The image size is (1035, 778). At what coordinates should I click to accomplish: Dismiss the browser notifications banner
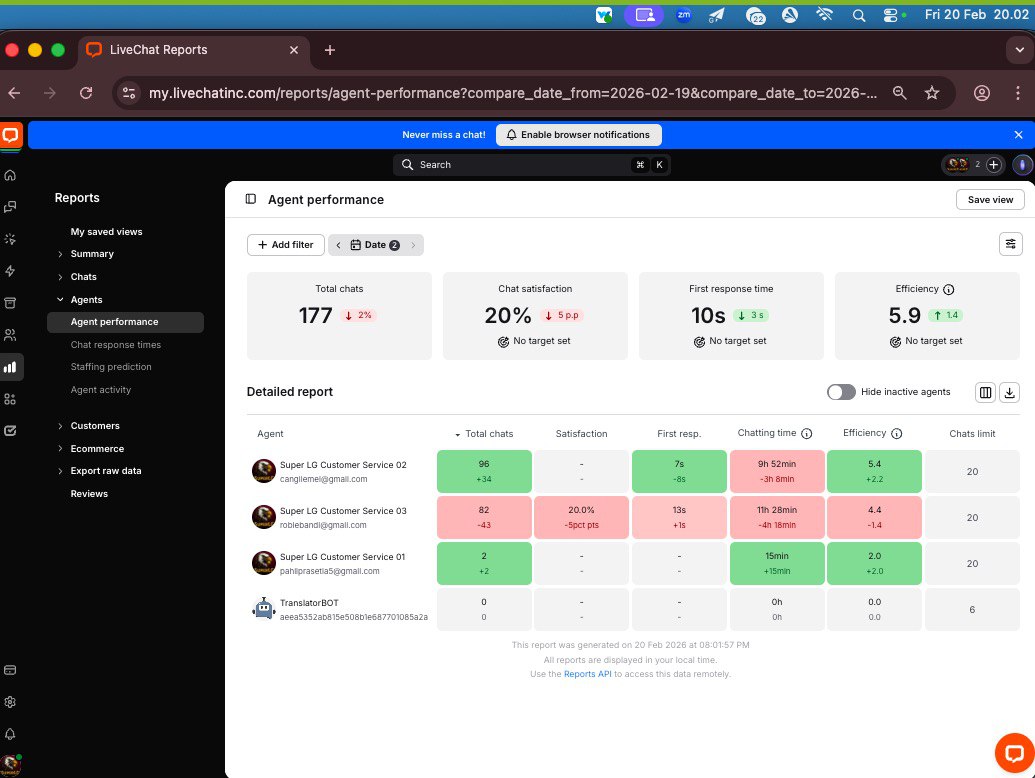point(1018,135)
